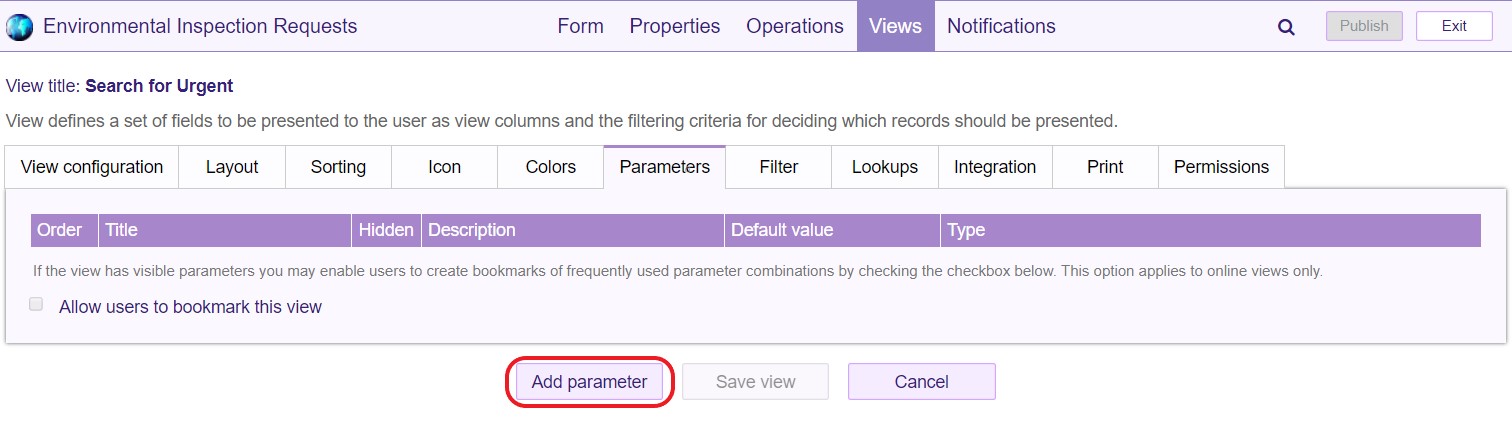Show the Filter tab
This screenshot has width=1512, height=421.
(778, 167)
